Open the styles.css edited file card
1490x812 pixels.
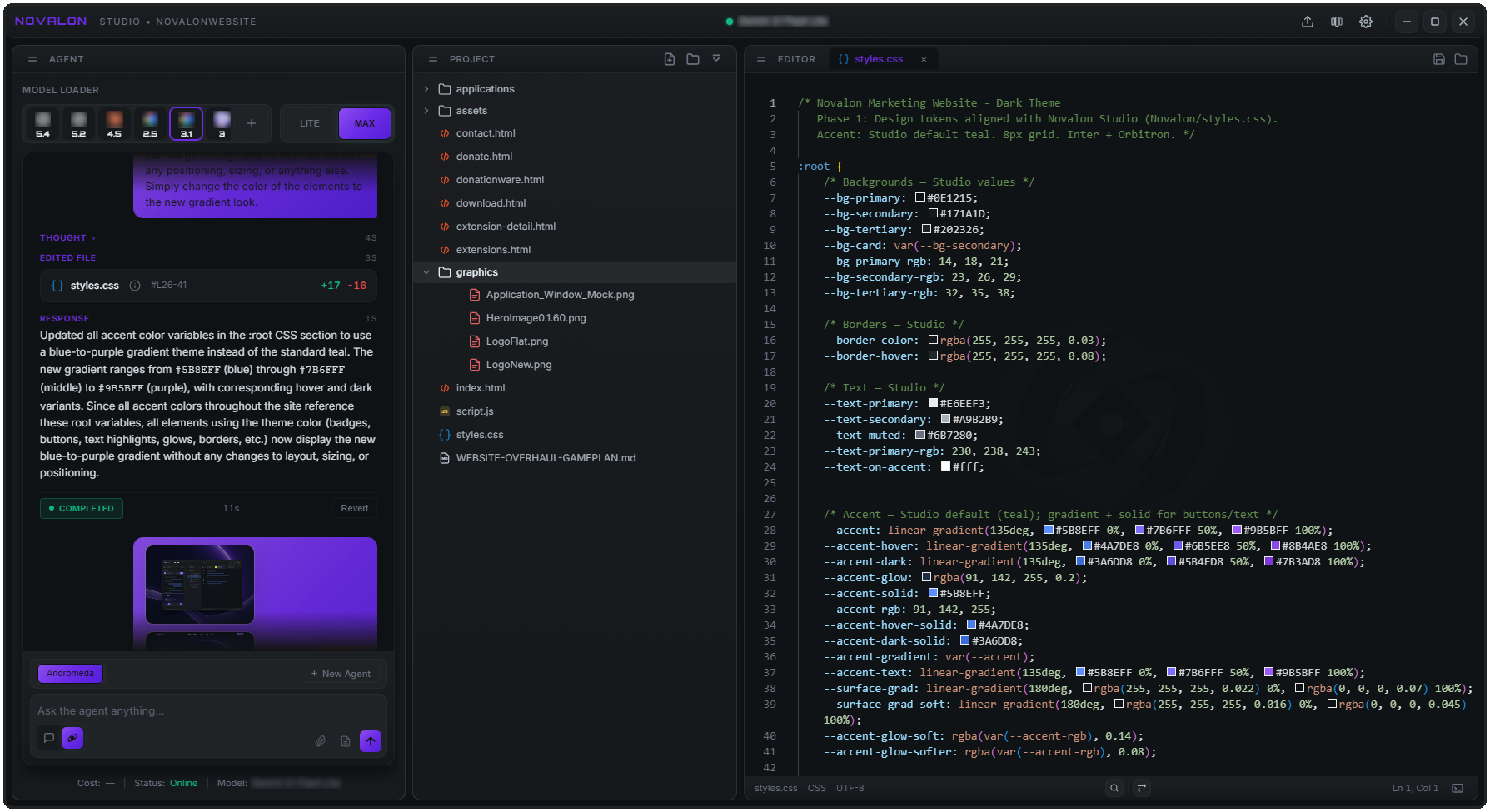pyautogui.click(x=208, y=286)
